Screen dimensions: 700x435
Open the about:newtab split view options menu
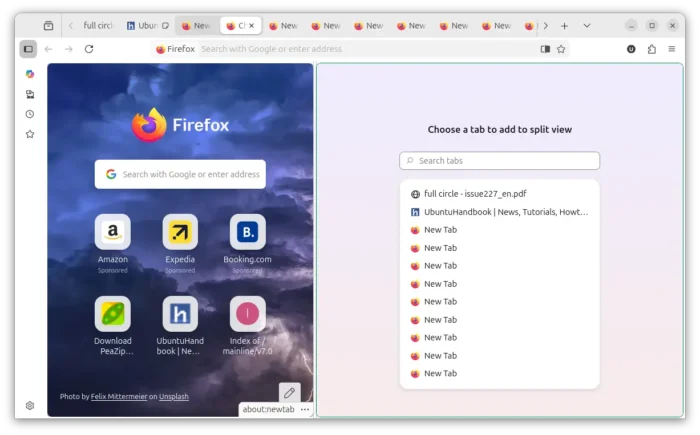(x=305, y=409)
